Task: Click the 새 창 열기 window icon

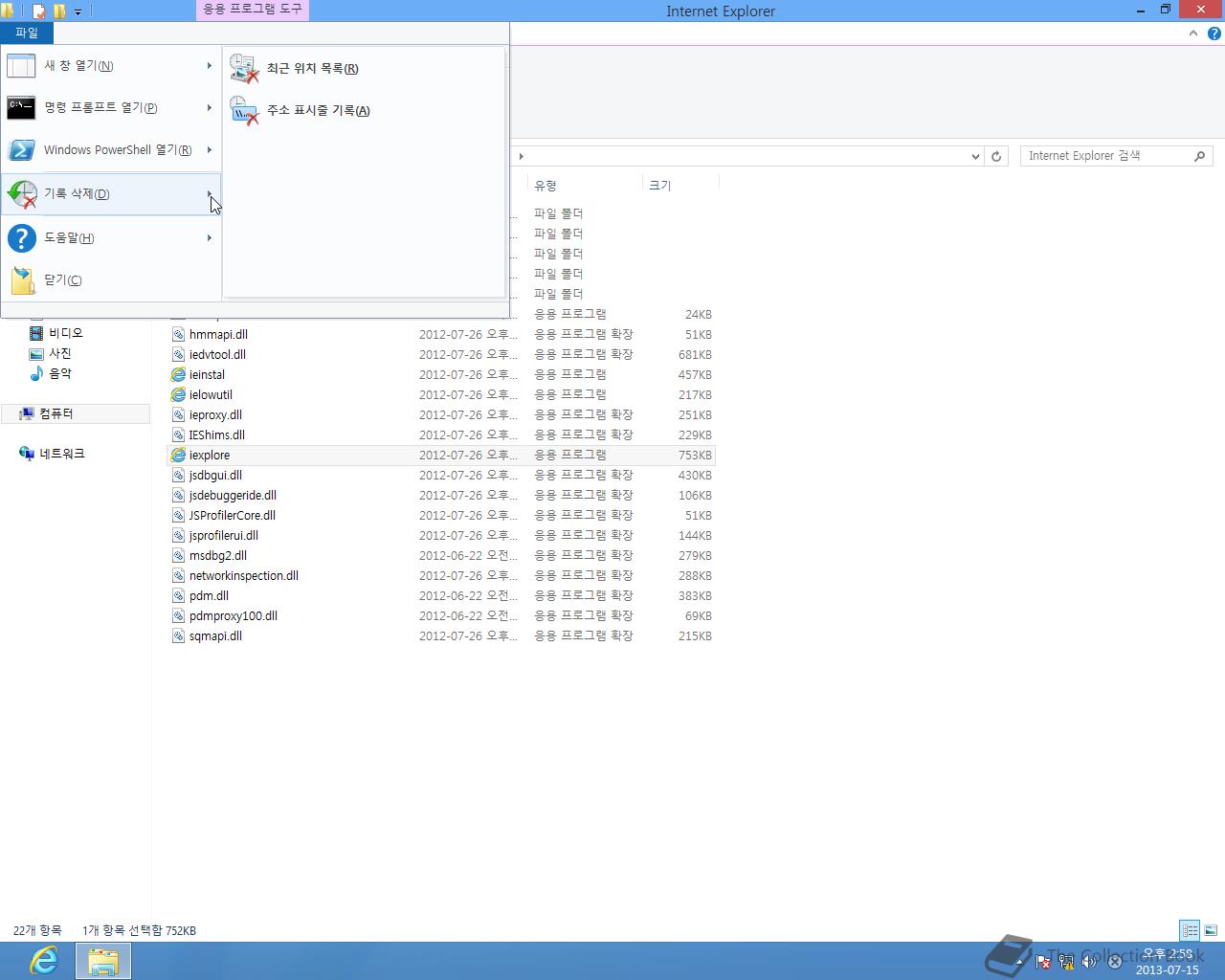Action: tap(21, 66)
